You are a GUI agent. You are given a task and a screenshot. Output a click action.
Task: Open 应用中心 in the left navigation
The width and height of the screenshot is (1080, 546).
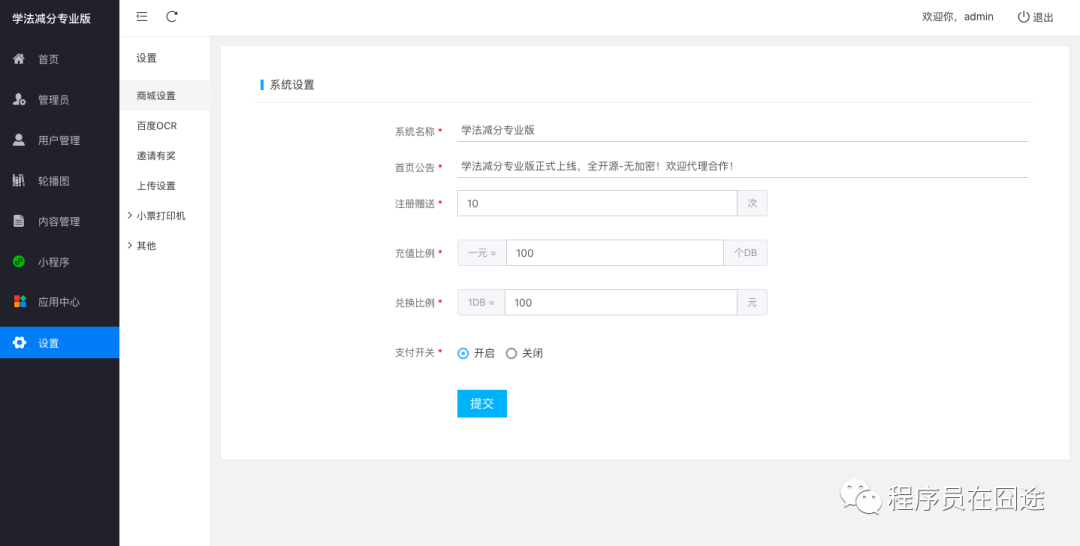[59, 302]
